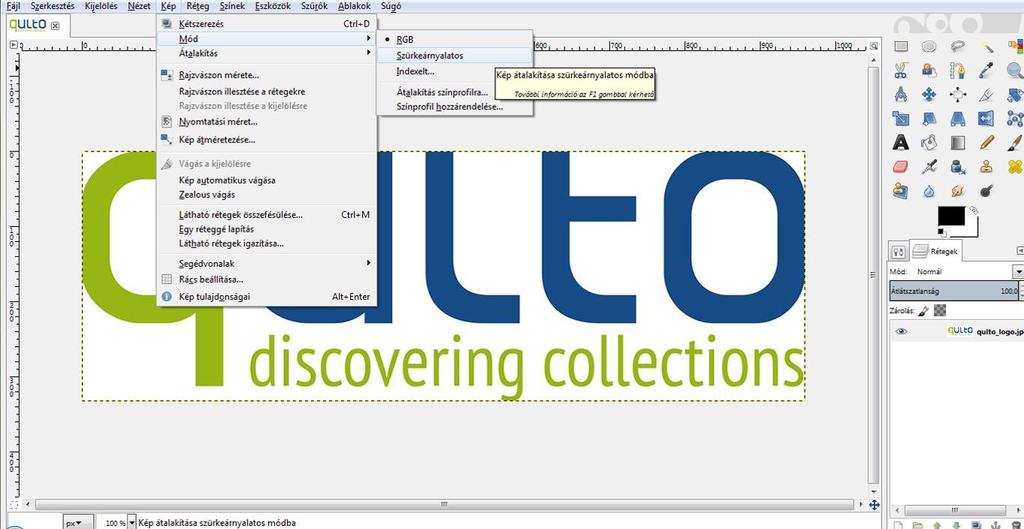This screenshot has height=529, width=1024.
Task: Open the px unit dropdown
Action: pos(78,522)
